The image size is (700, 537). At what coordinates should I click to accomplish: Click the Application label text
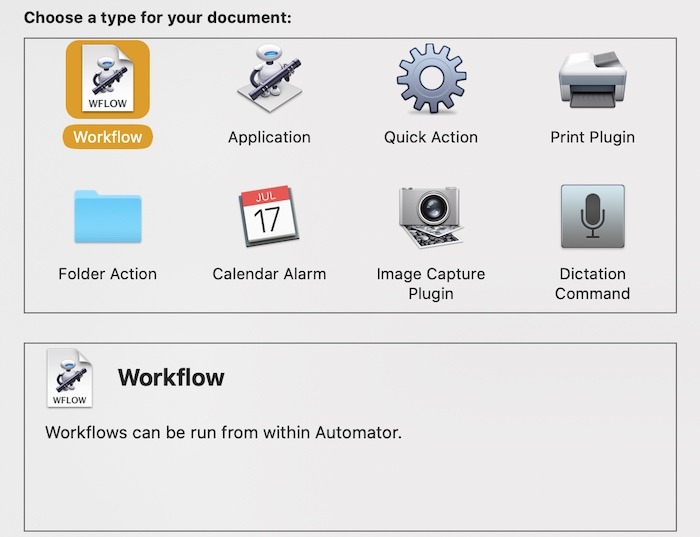click(269, 137)
